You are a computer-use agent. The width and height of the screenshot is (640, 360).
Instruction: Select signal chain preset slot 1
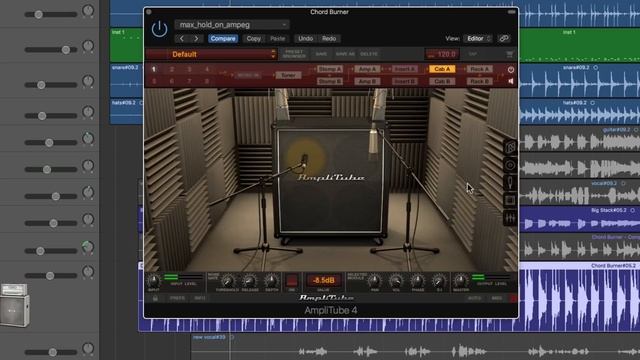[x=154, y=69]
